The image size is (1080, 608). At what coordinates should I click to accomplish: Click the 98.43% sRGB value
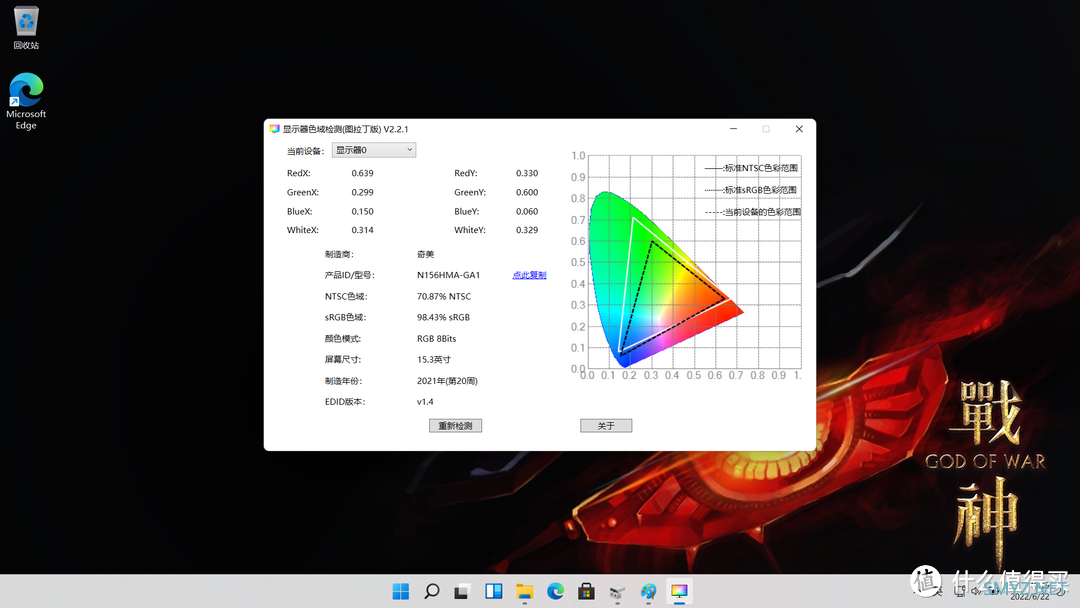[x=444, y=317]
